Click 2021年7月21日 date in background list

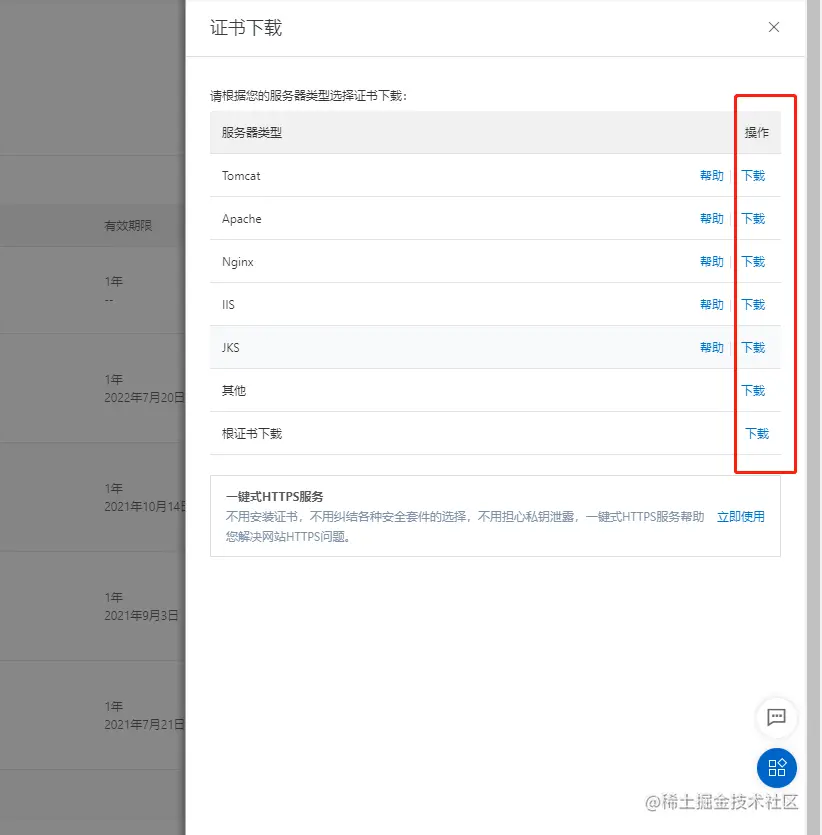tap(144, 725)
